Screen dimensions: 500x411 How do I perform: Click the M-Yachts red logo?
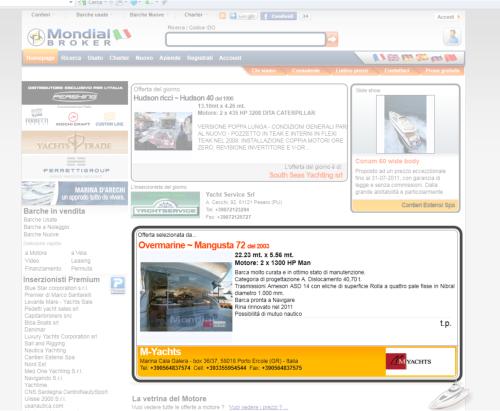tap(409, 361)
